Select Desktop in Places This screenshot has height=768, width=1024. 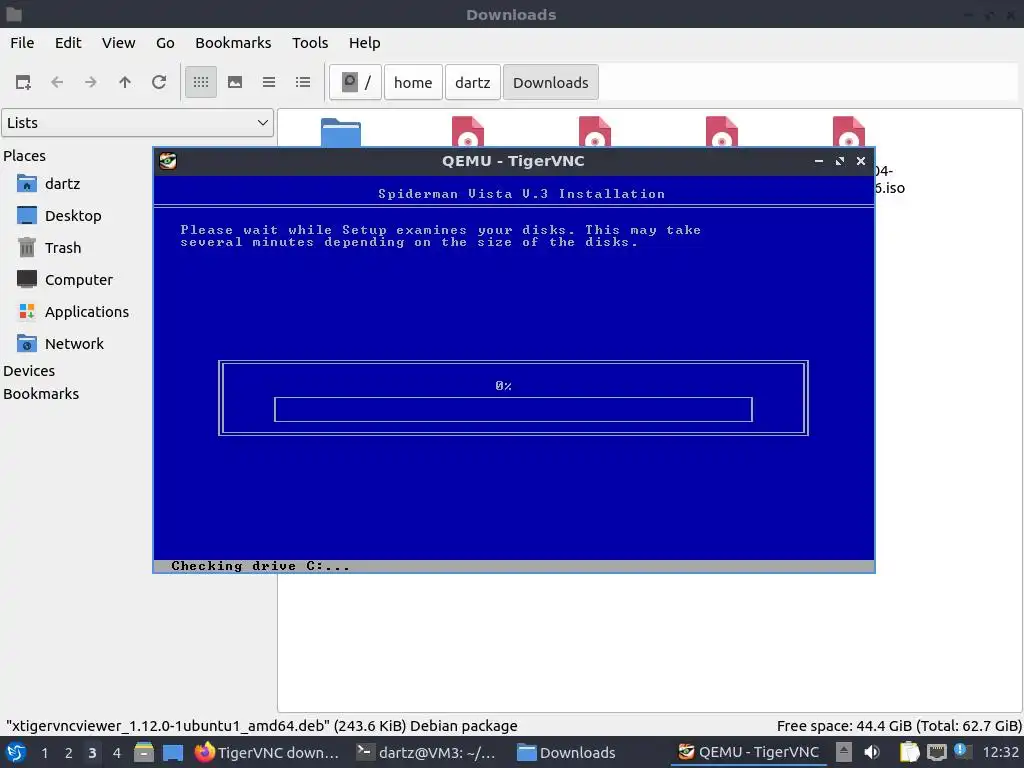(73, 216)
